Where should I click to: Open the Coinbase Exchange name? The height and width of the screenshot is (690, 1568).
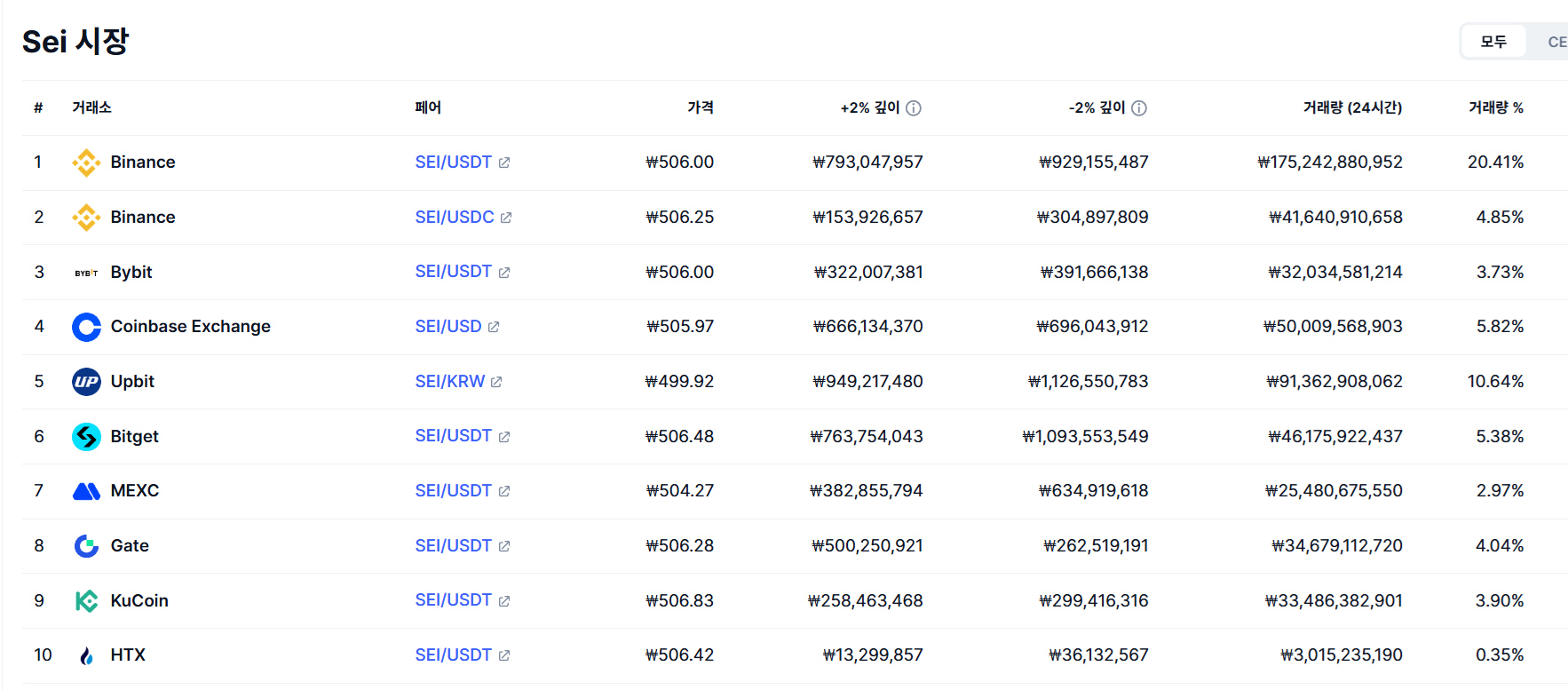point(190,327)
